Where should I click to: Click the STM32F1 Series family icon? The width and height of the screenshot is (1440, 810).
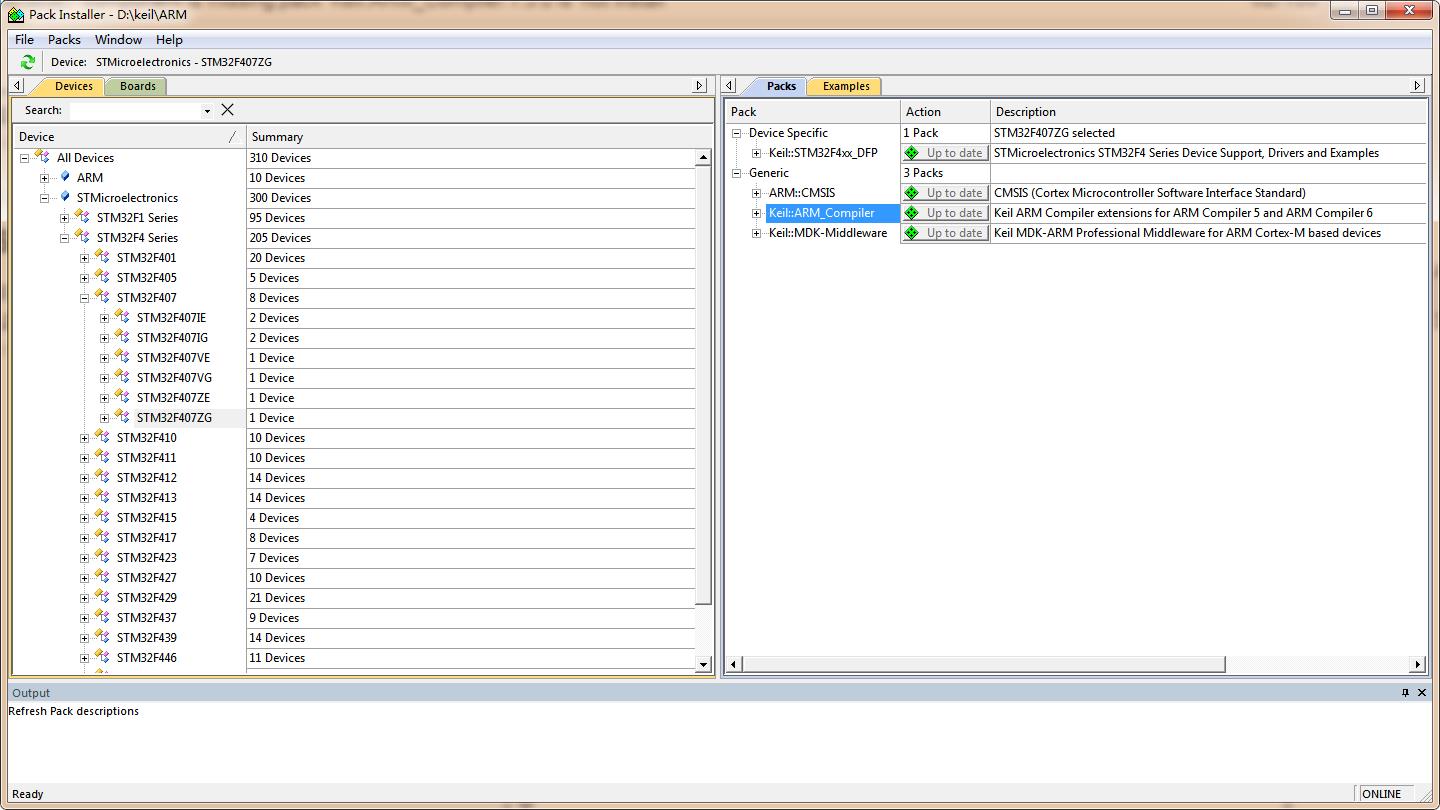tap(82, 217)
